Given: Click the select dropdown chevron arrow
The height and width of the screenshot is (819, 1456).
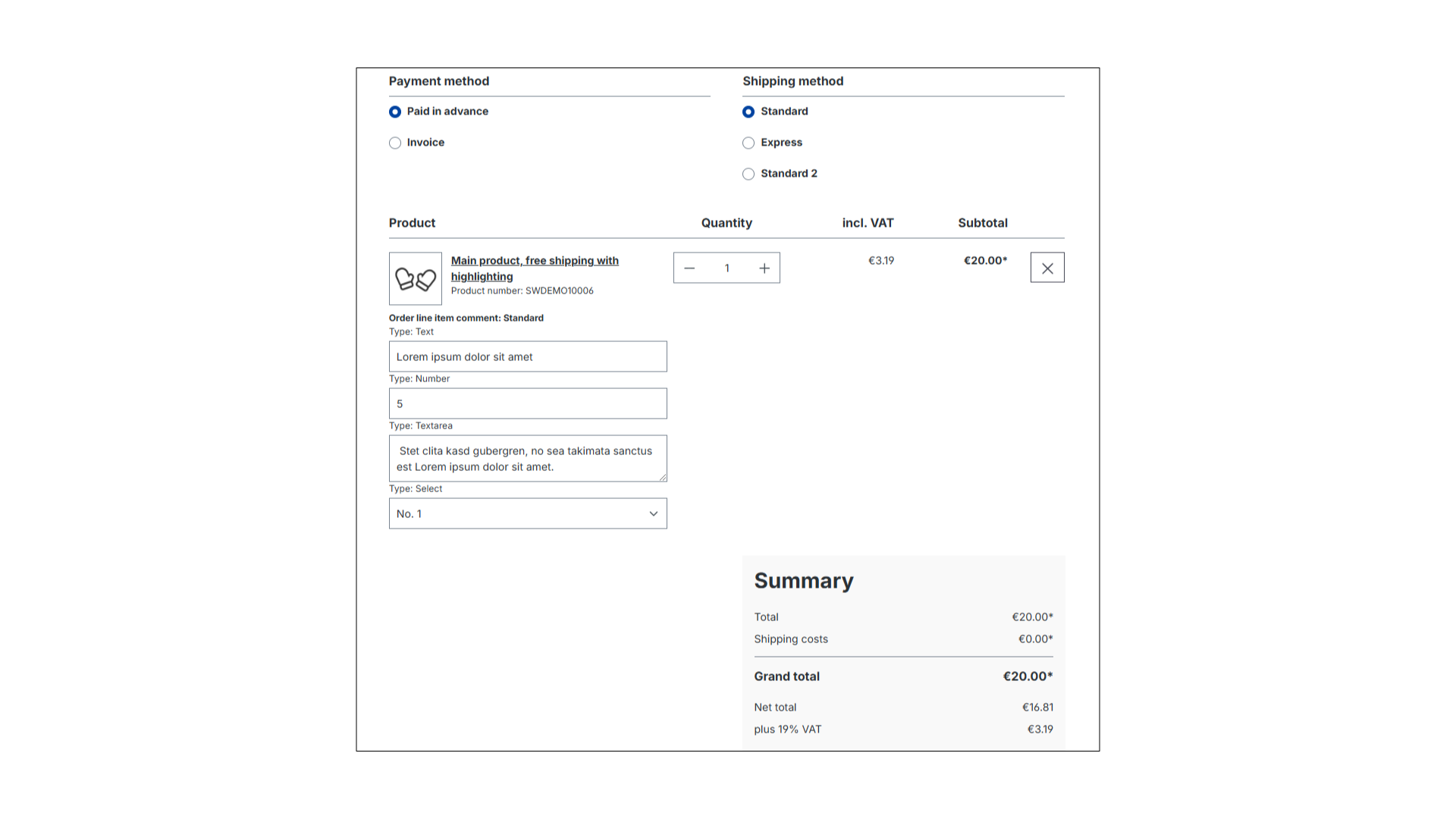Looking at the screenshot, I should pyautogui.click(x=654, y=514).
